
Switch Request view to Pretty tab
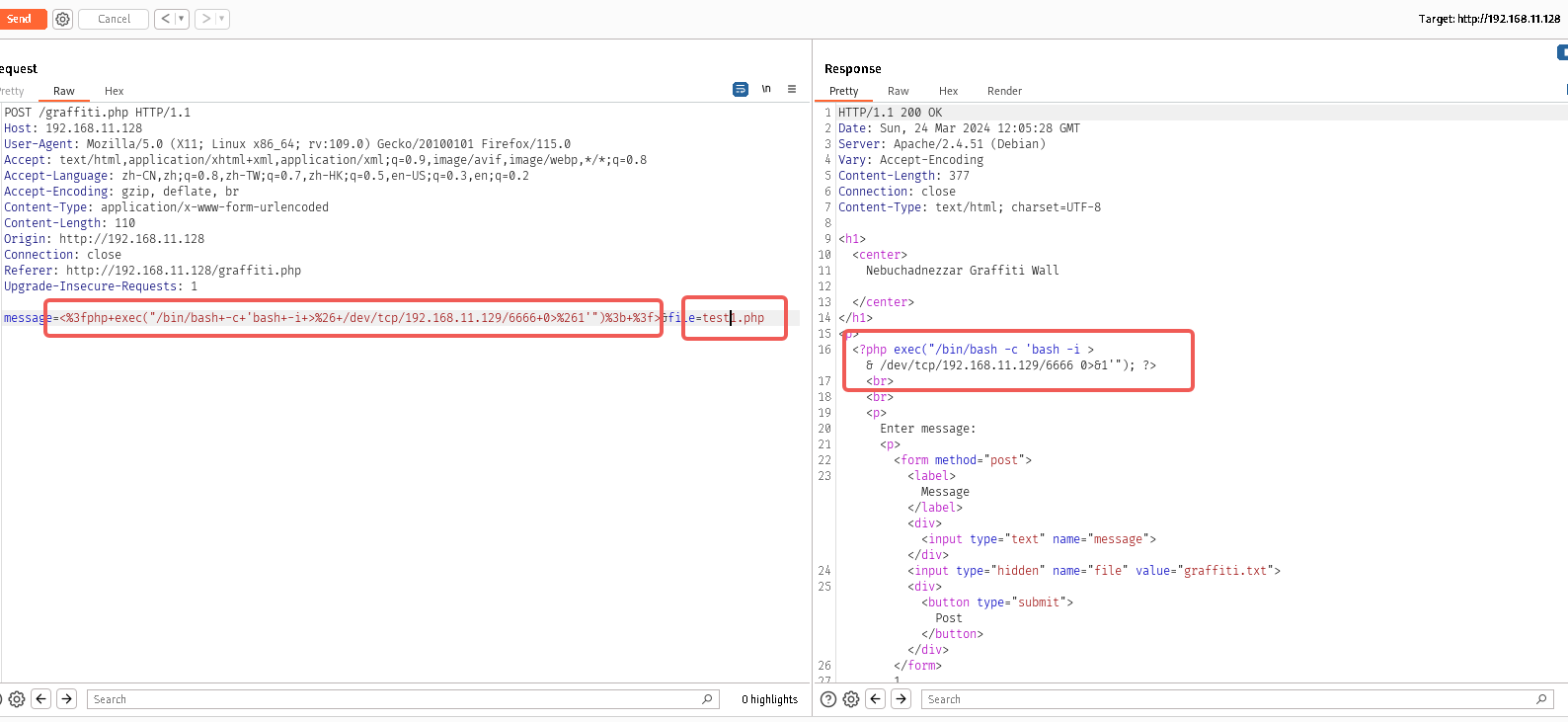(11, 91)
